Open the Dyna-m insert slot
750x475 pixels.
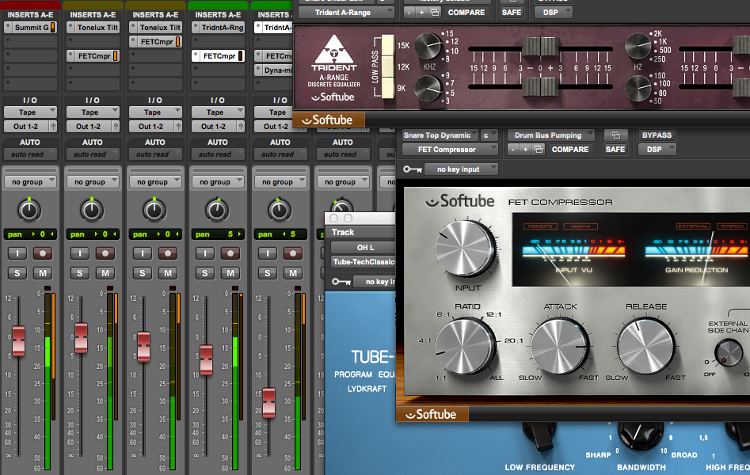click(274, 70)
